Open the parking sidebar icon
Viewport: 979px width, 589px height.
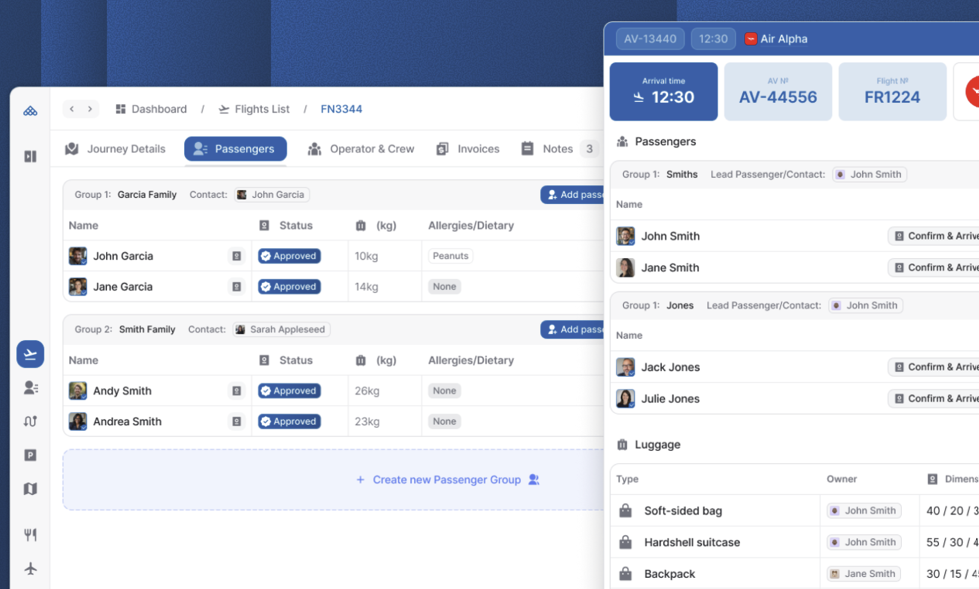pyautogui.click(x=30, y=455)
